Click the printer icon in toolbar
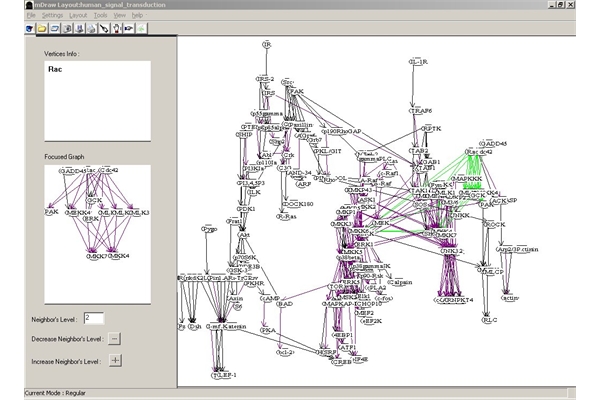 coord(91,29)
